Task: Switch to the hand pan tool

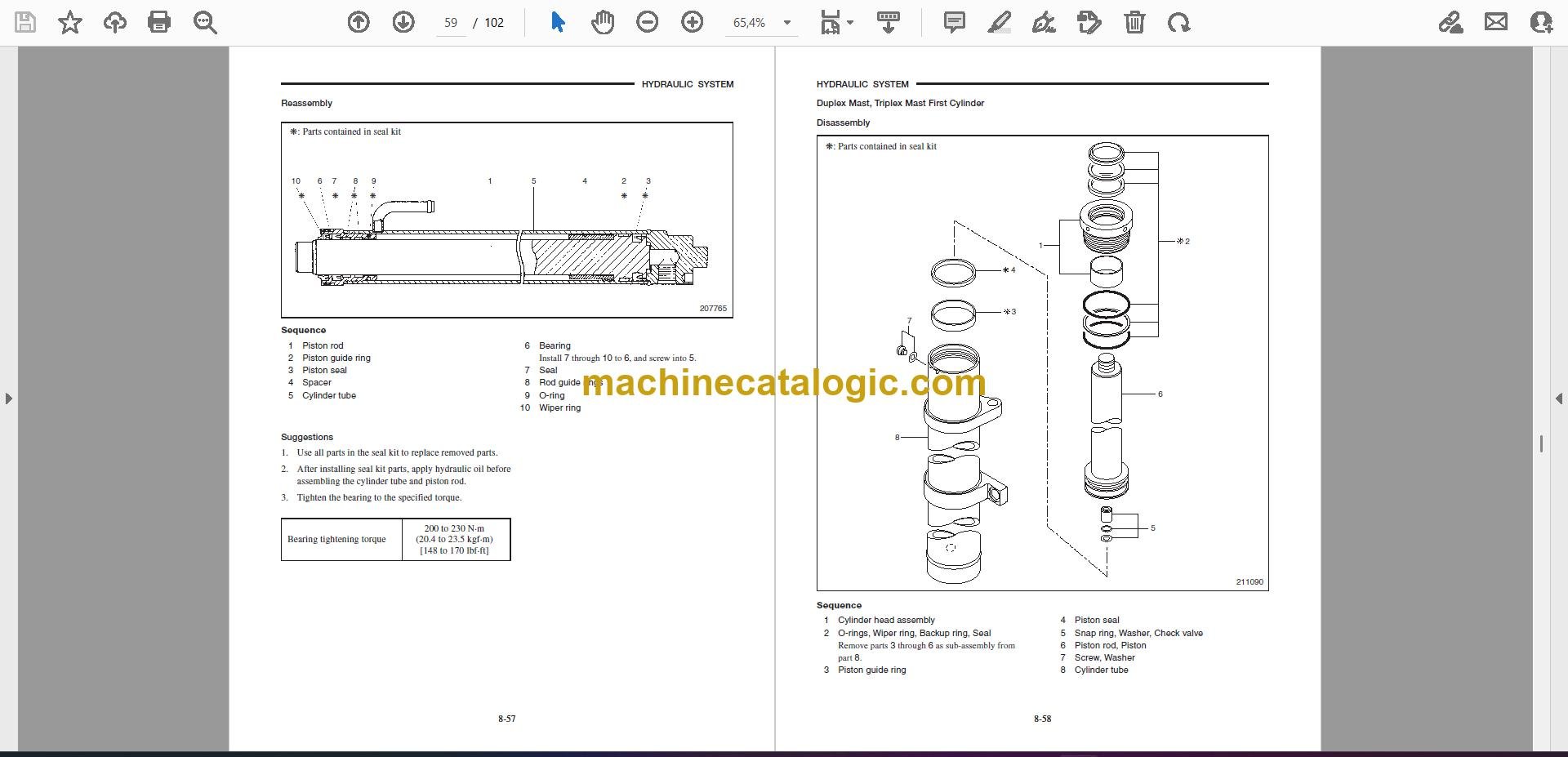Action: pos(603,22)
